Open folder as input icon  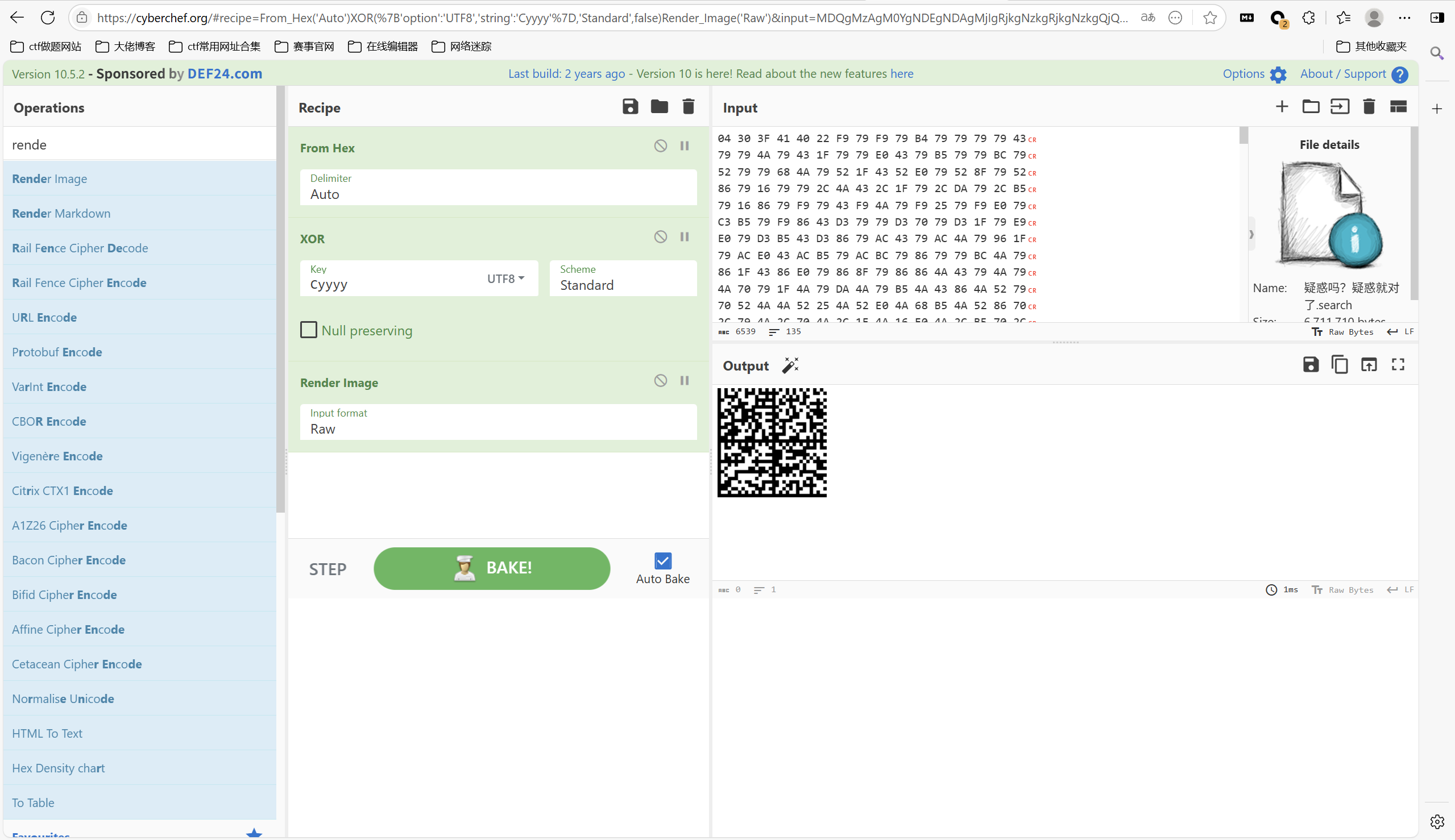tap(1311, 107)
